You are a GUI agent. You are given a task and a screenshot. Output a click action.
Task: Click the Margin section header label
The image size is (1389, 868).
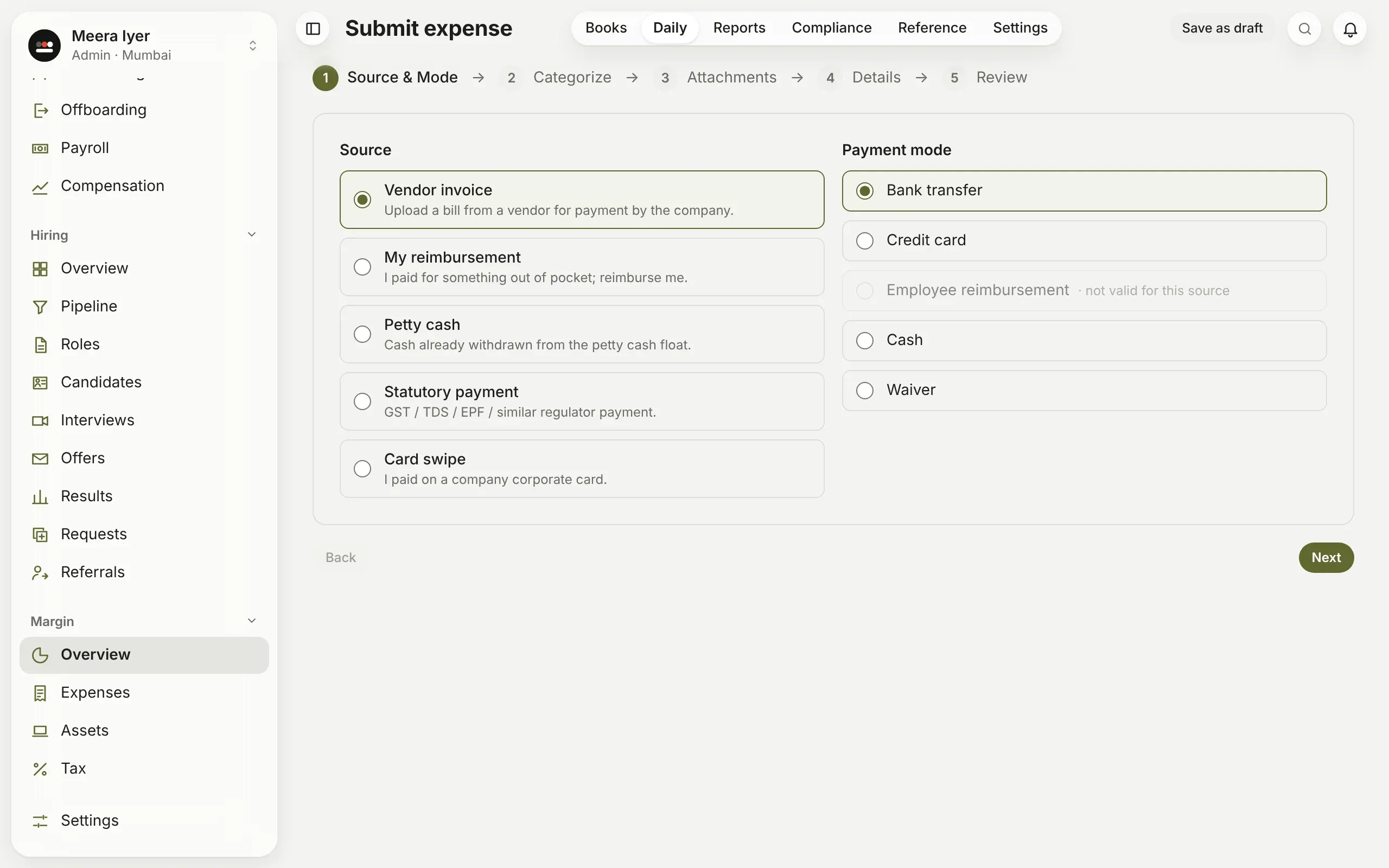(52, 621)
